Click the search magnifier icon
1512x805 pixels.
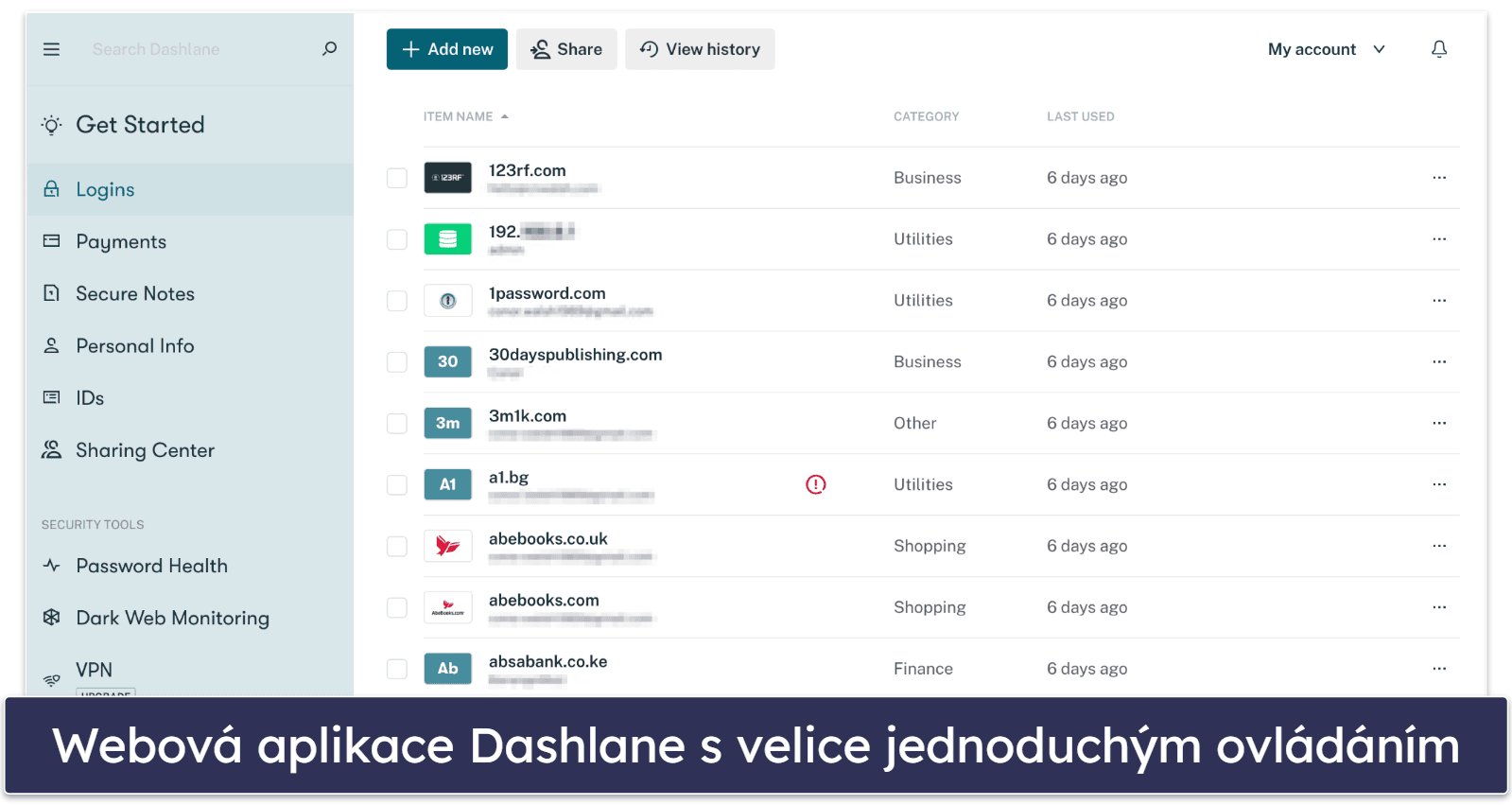[329, 48]
